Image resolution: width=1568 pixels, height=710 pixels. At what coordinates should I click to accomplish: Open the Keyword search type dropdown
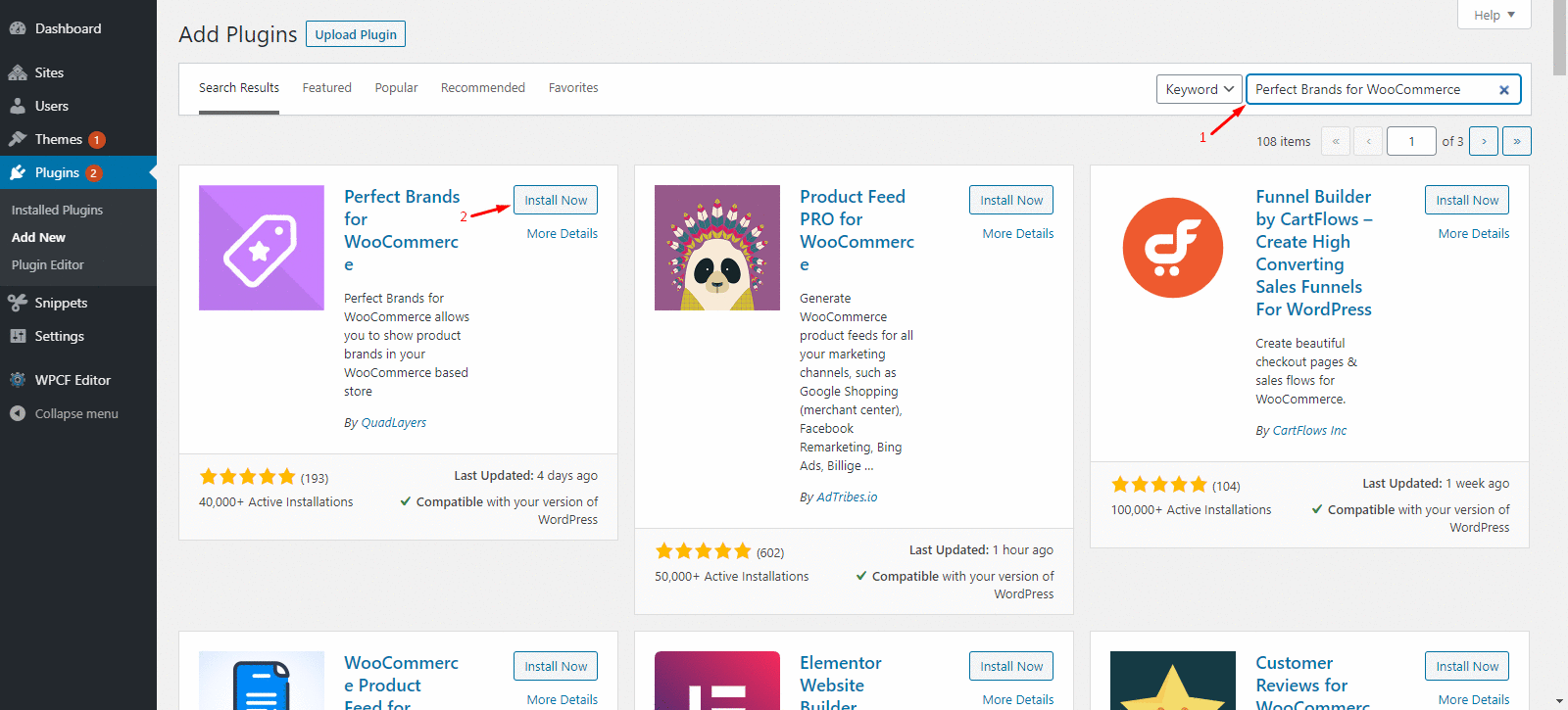pyautogui.click(x=1200, y=89)
